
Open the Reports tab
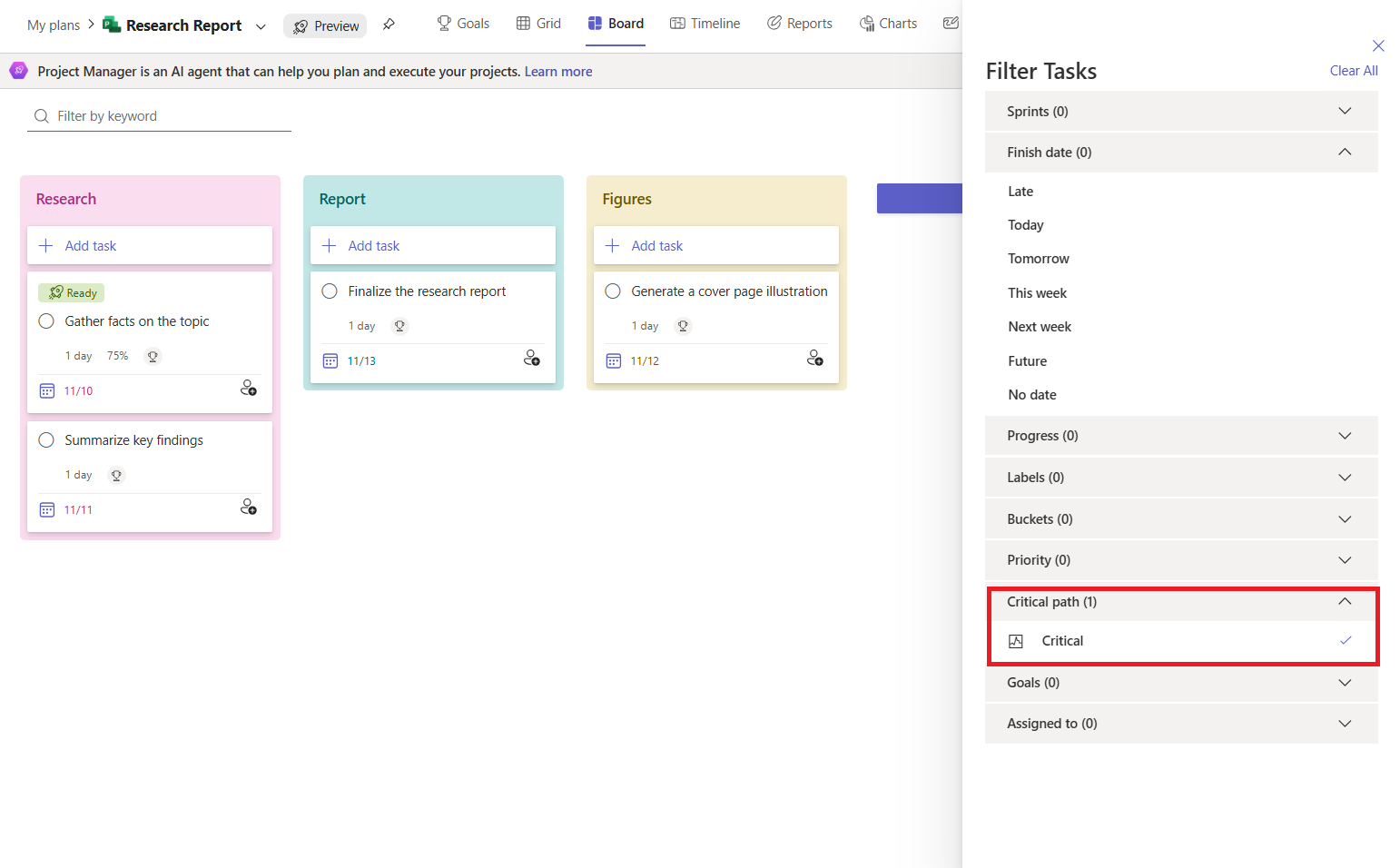coord(800,23)
